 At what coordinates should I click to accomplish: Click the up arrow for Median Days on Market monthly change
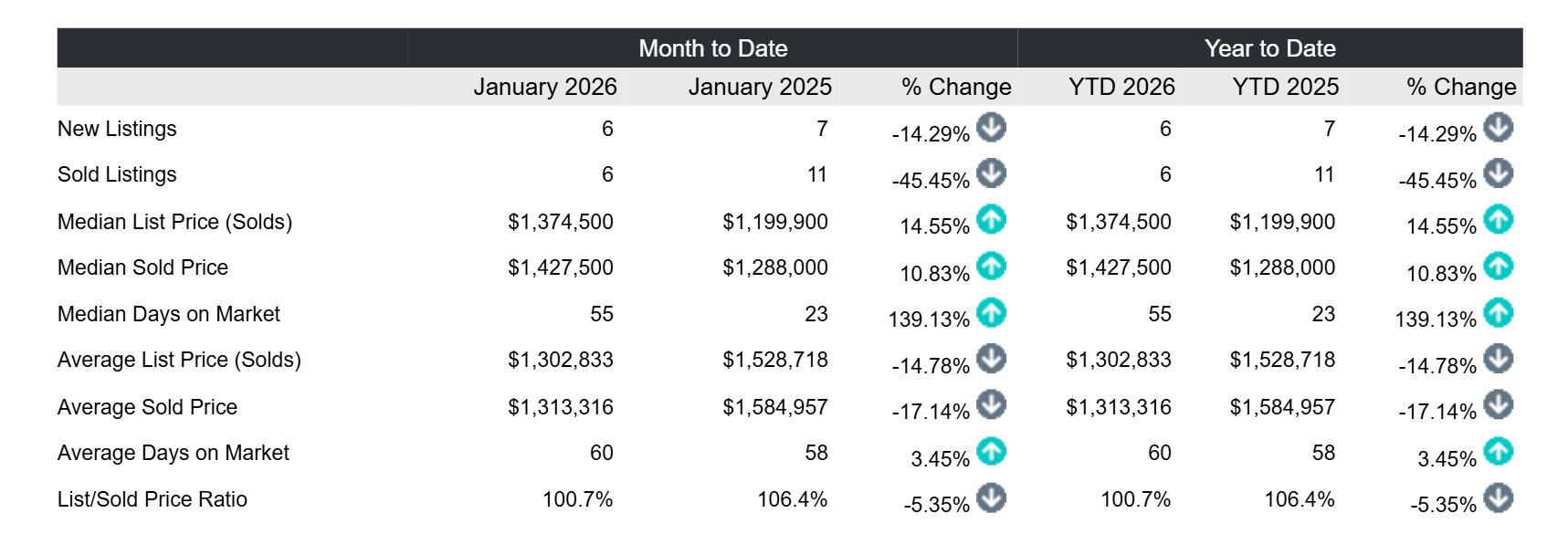(991, 313)
